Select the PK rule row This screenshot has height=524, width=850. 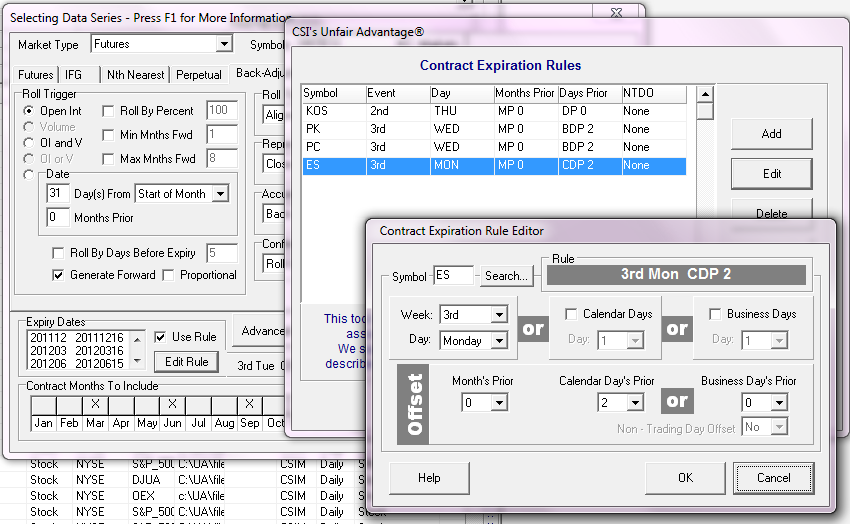(494, 129)
